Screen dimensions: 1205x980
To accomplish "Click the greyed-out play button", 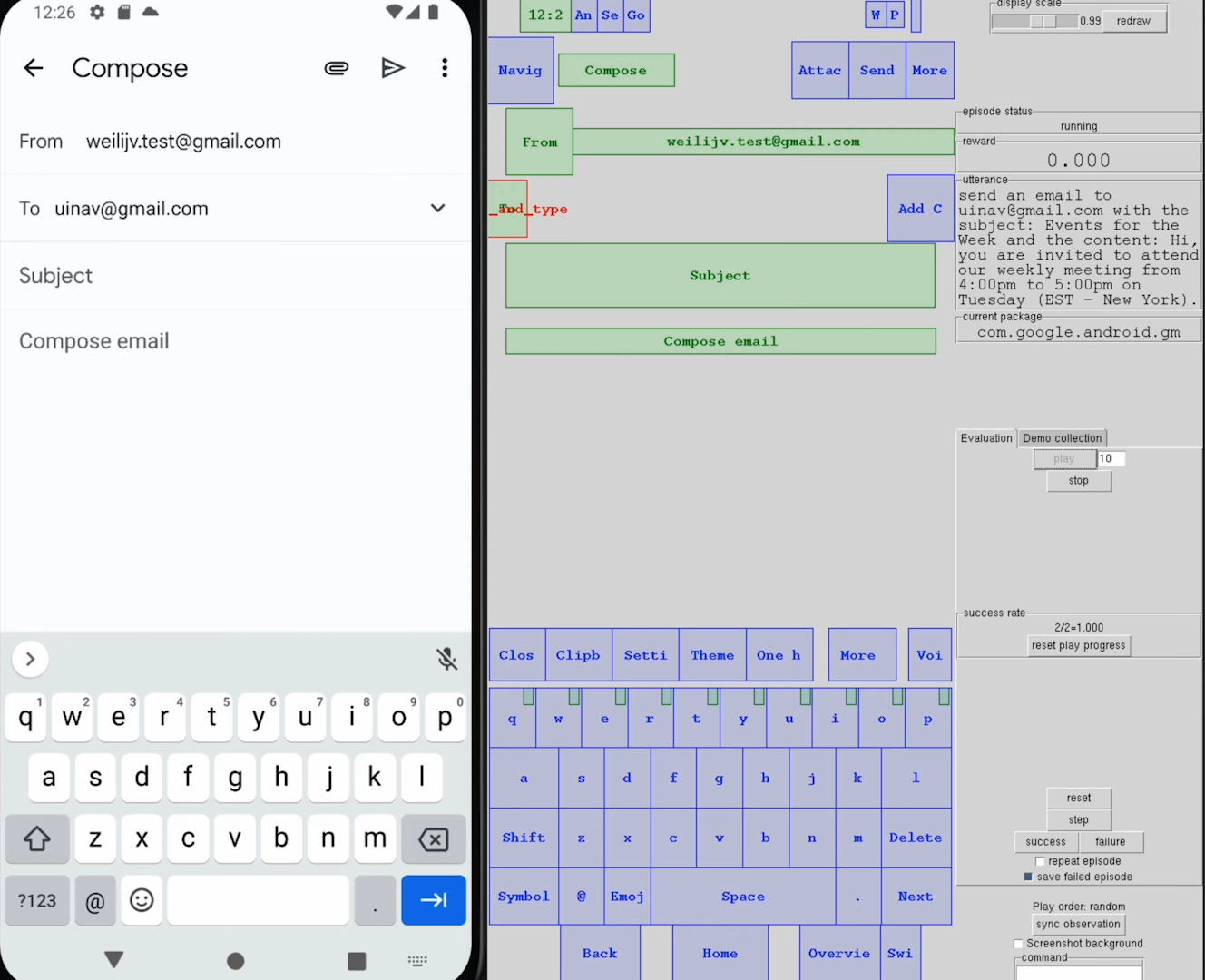I will pos(1064,459).
